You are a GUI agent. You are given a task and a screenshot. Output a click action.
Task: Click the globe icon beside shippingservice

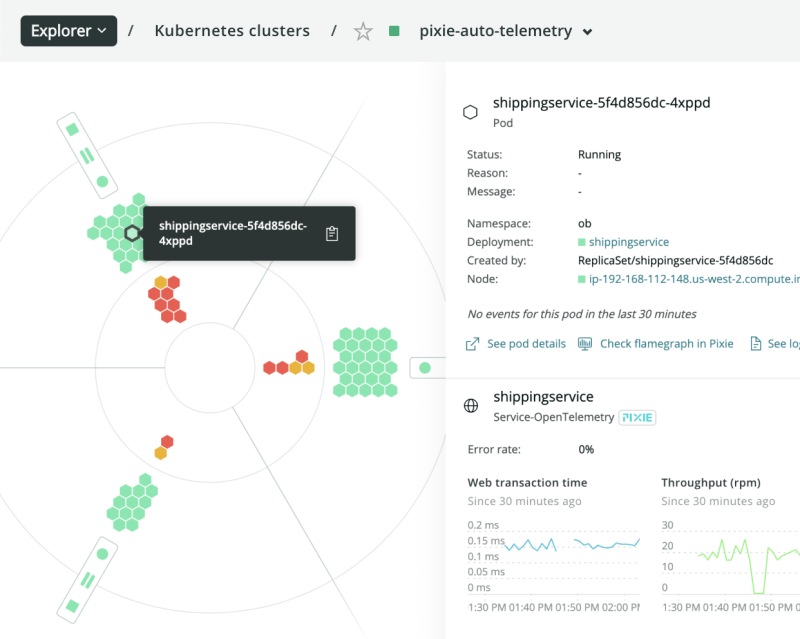(x=470, y=406)
